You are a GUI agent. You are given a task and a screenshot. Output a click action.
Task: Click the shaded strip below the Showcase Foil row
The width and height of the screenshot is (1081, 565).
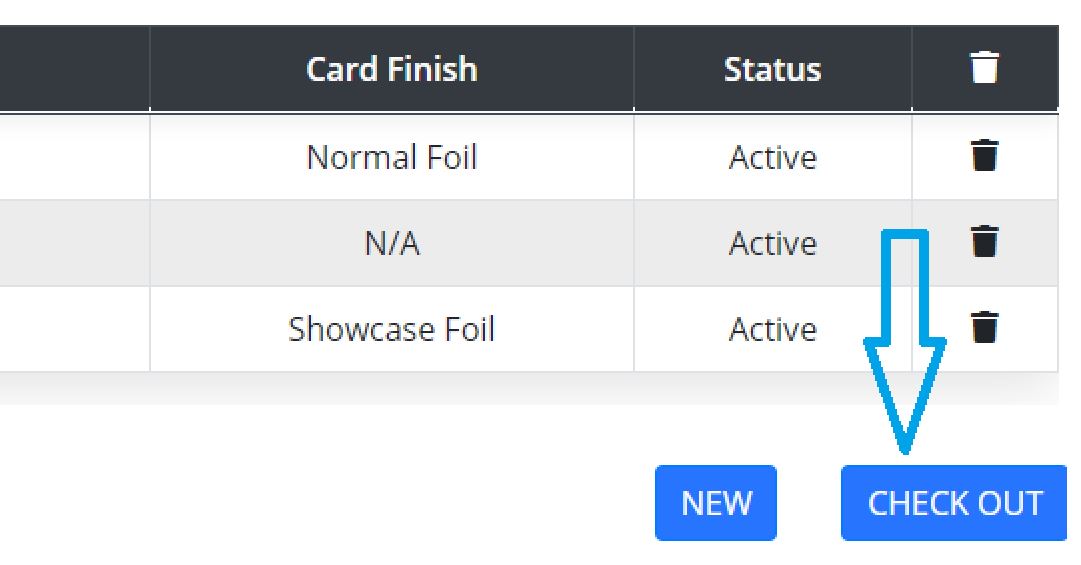point(529,389)
